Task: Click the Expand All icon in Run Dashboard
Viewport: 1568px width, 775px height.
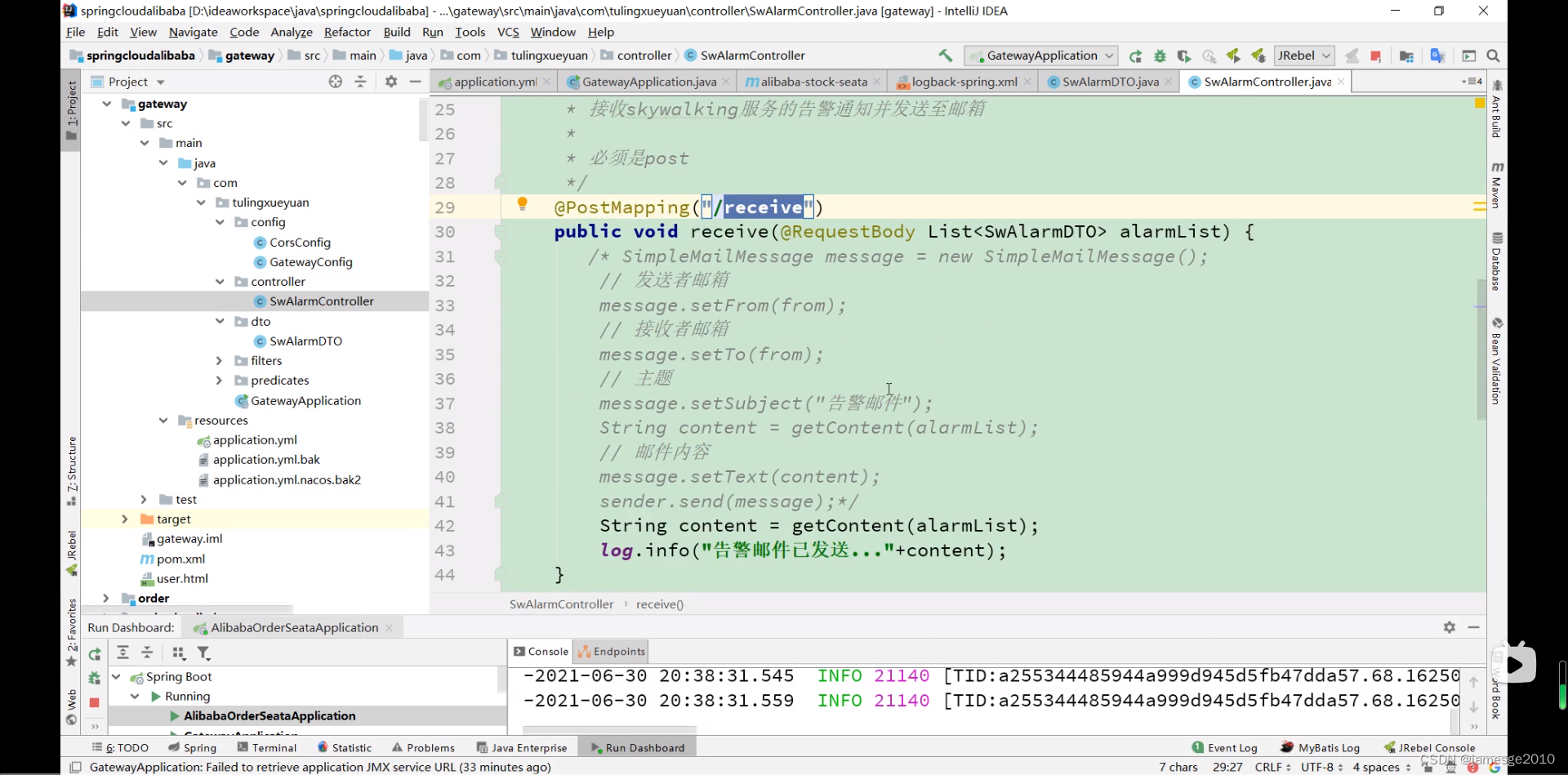Action: pos(122,653)
